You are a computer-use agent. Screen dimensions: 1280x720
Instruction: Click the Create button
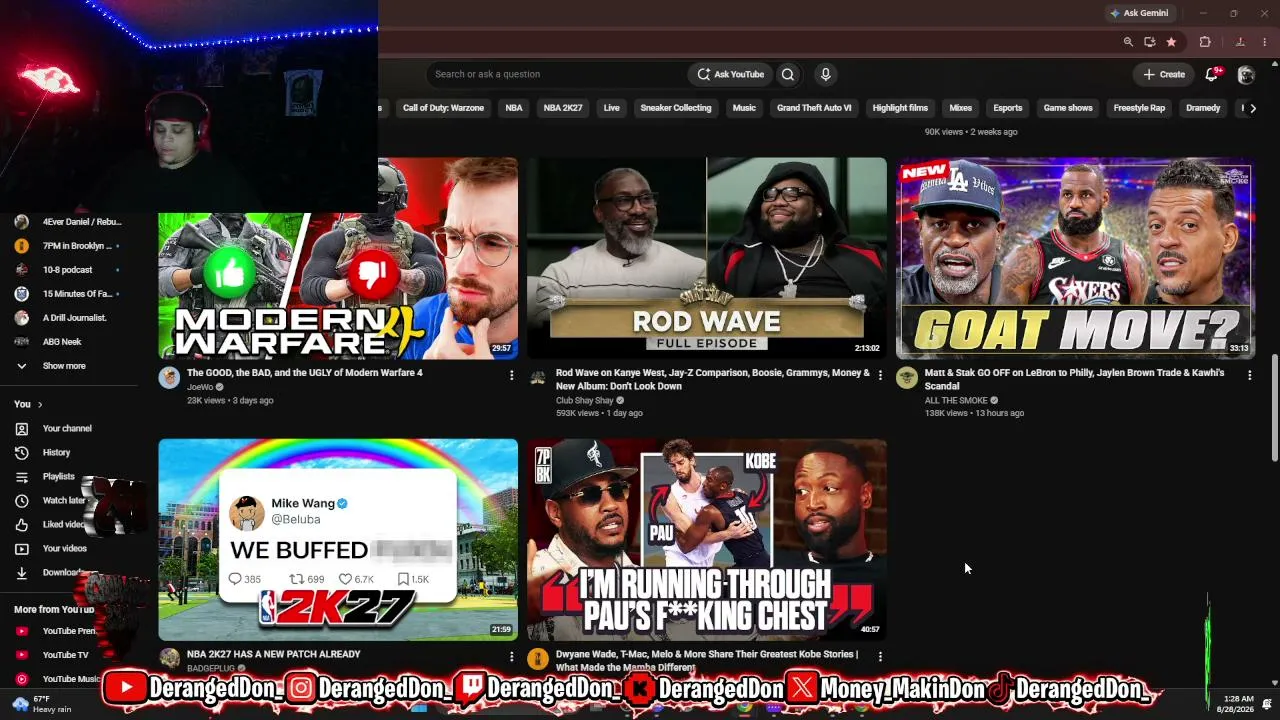[x=1164, y=74]
